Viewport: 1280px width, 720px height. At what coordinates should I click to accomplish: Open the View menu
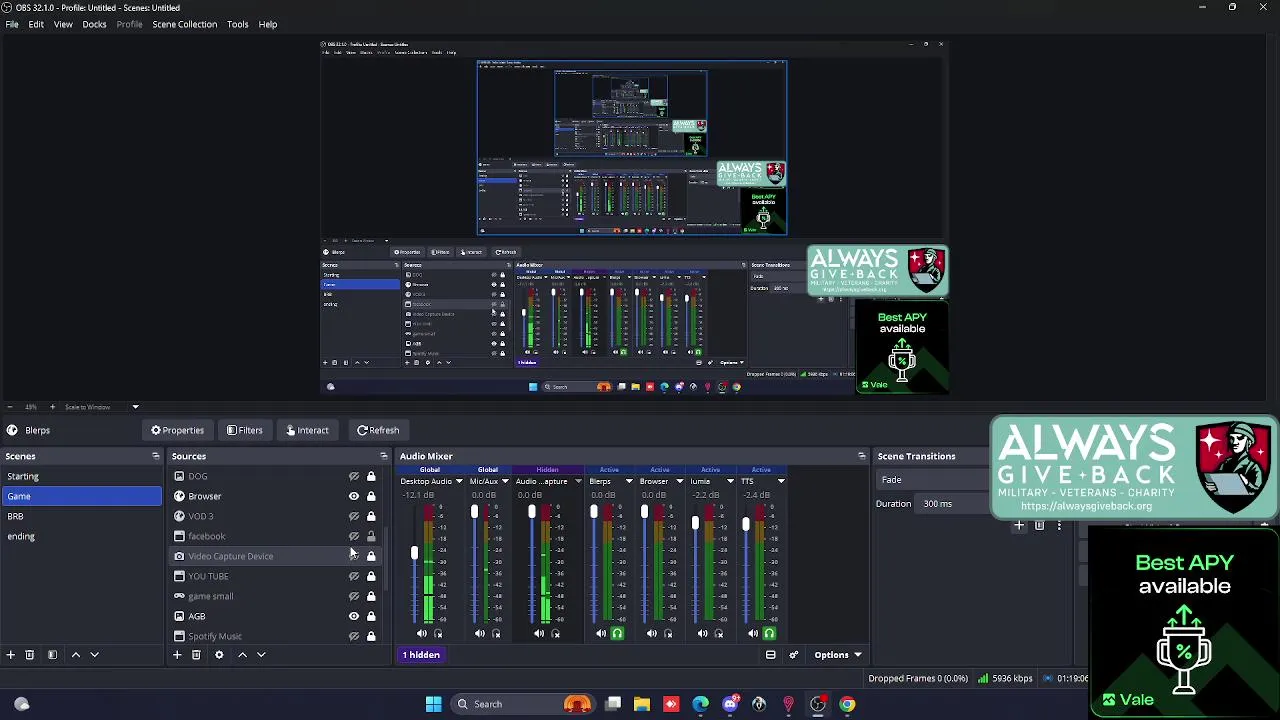[x=63, y=24]
